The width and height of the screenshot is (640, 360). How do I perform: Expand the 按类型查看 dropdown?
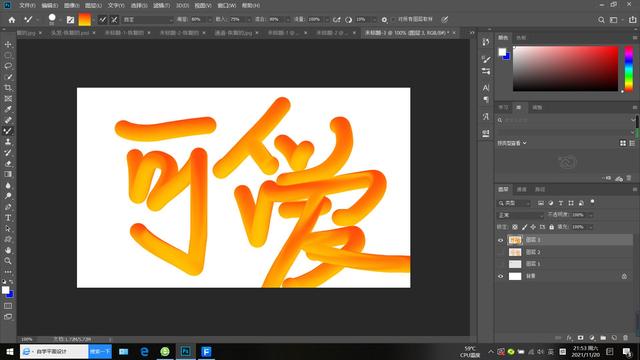(x=512, y=143)
